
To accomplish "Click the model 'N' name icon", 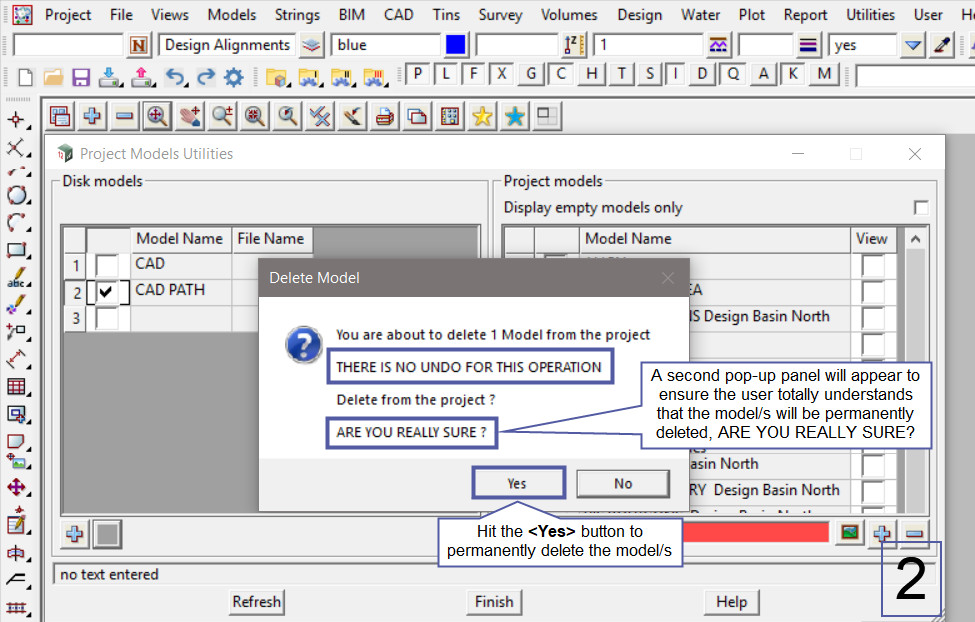I will pos(139,45).
